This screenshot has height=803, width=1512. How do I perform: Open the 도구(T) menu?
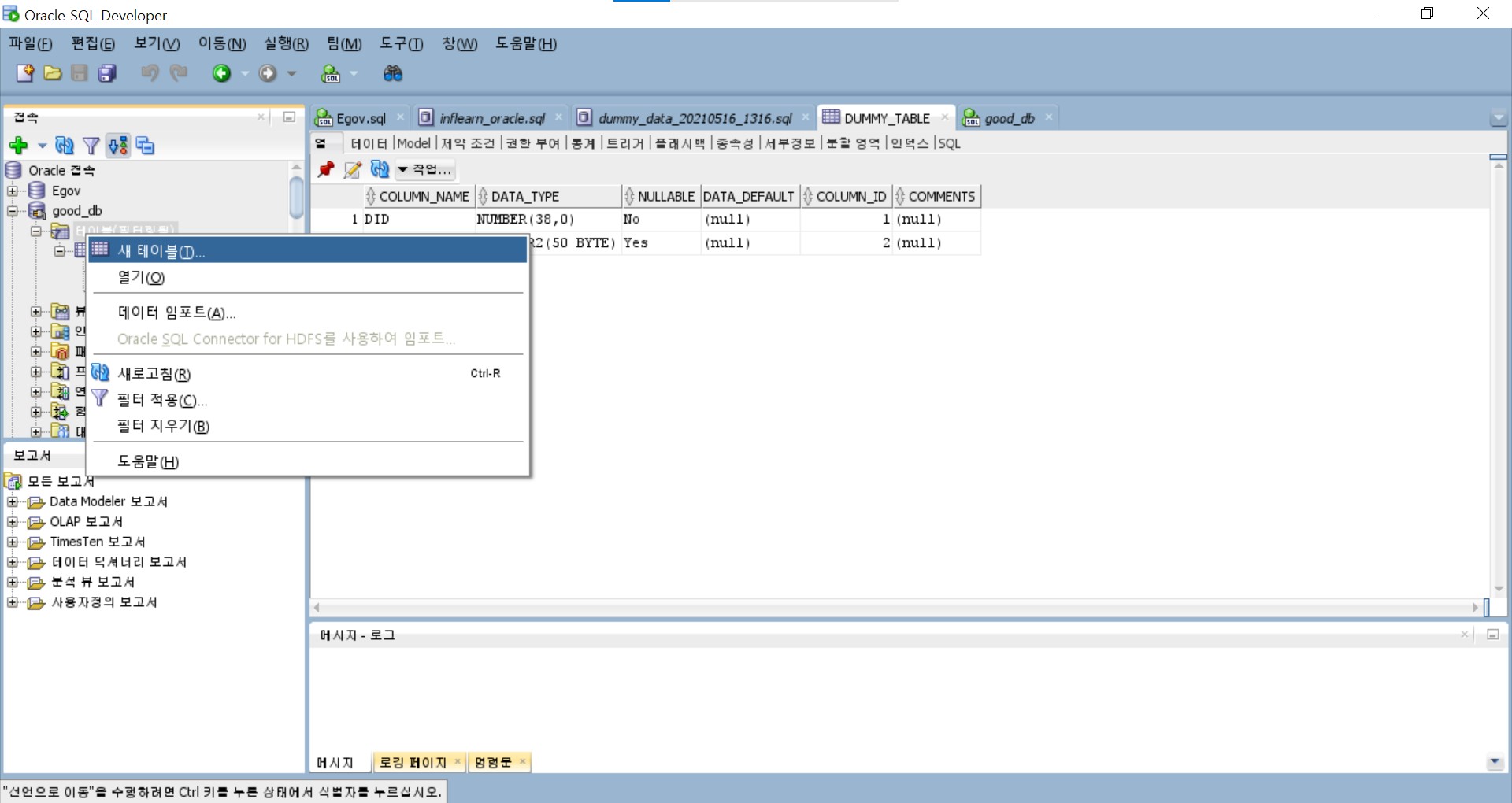coord(402,44)
